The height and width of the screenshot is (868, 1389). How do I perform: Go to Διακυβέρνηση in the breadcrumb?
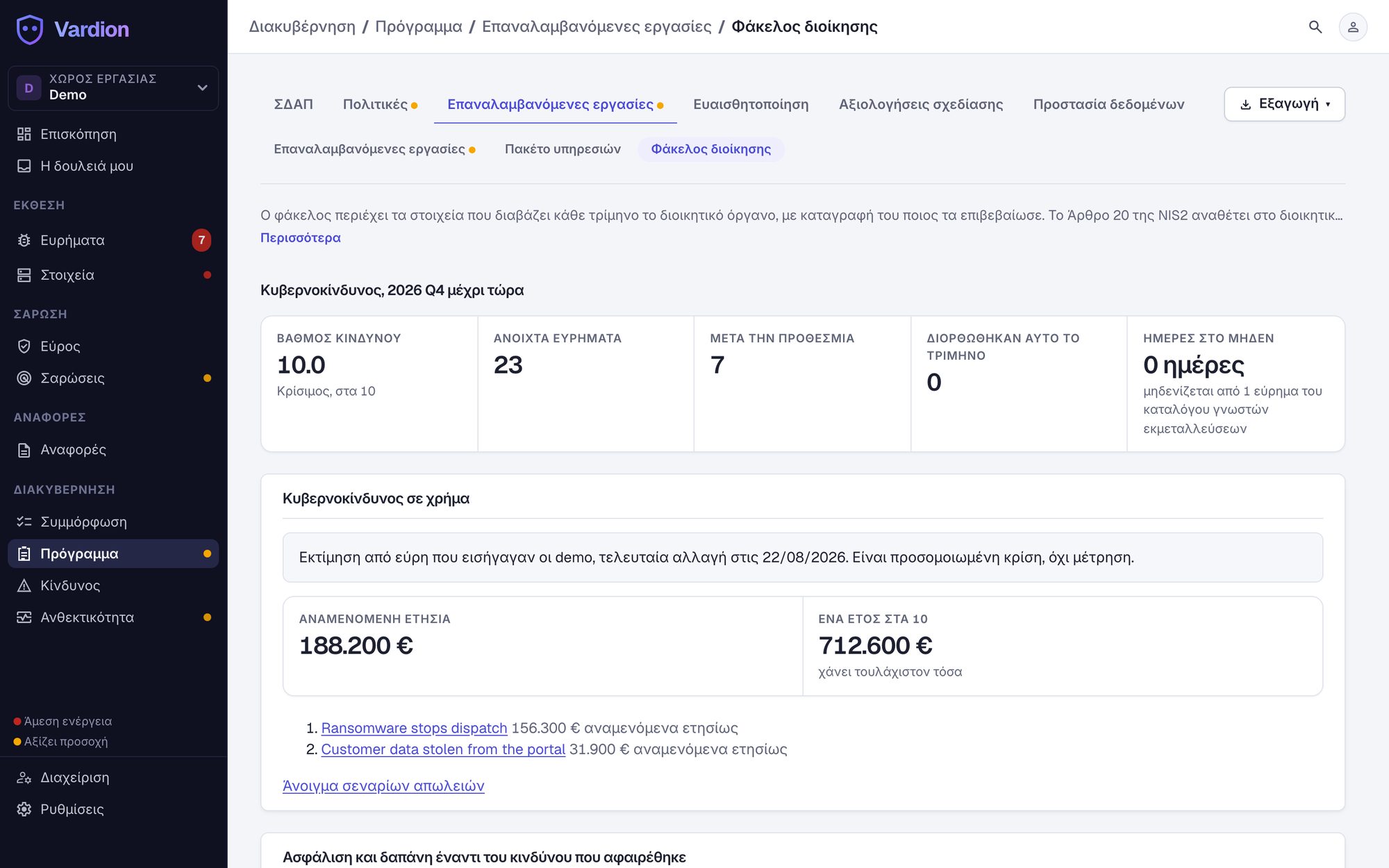pyautogui.click(x=302, y=26)
